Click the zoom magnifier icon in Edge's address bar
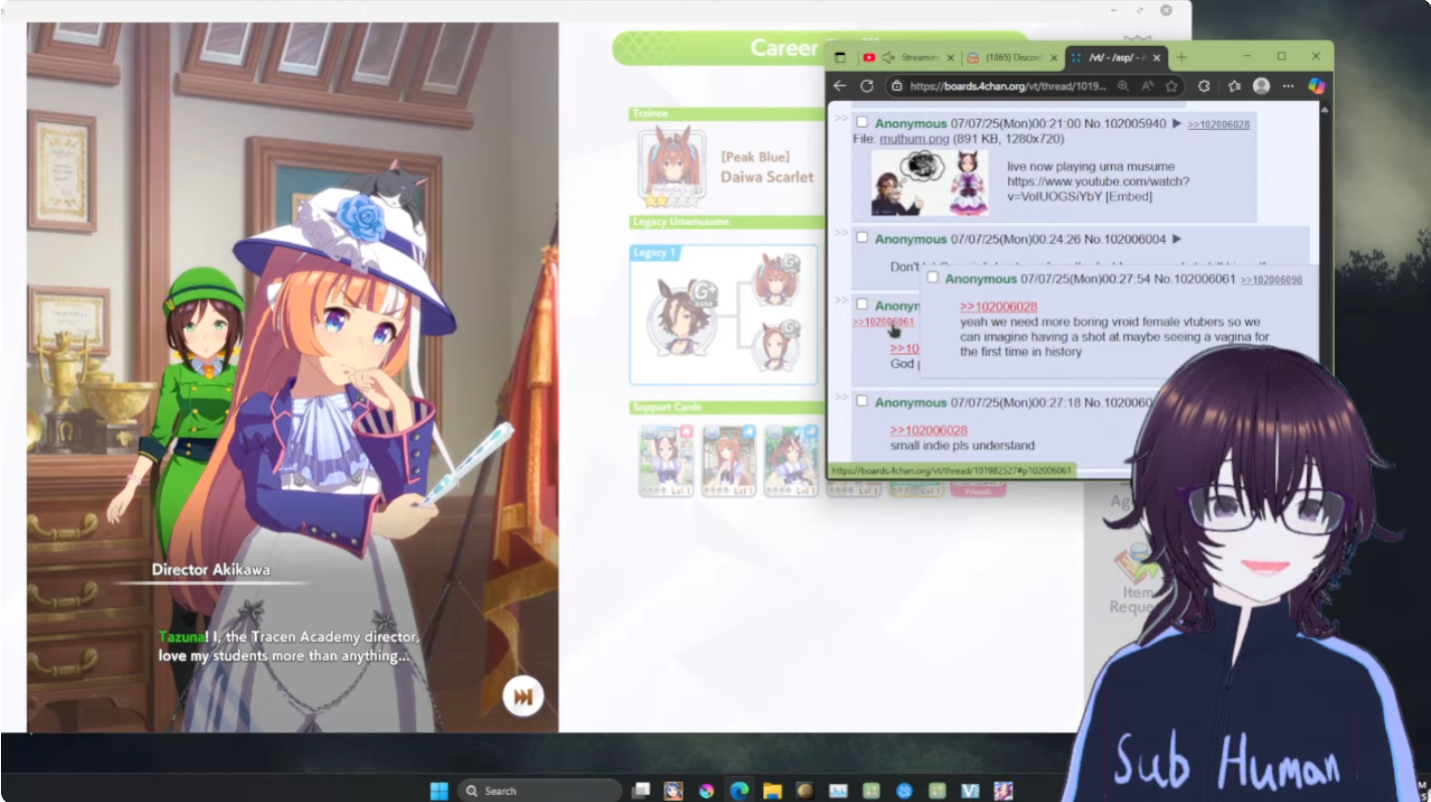 point(1123,86)
